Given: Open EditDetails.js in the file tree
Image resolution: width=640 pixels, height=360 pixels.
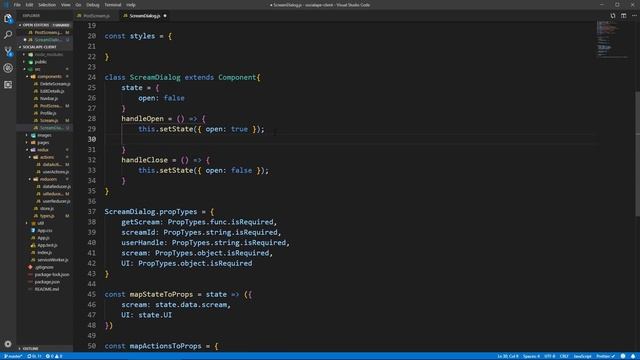Looking at the screenshot, I should (52, 91).
